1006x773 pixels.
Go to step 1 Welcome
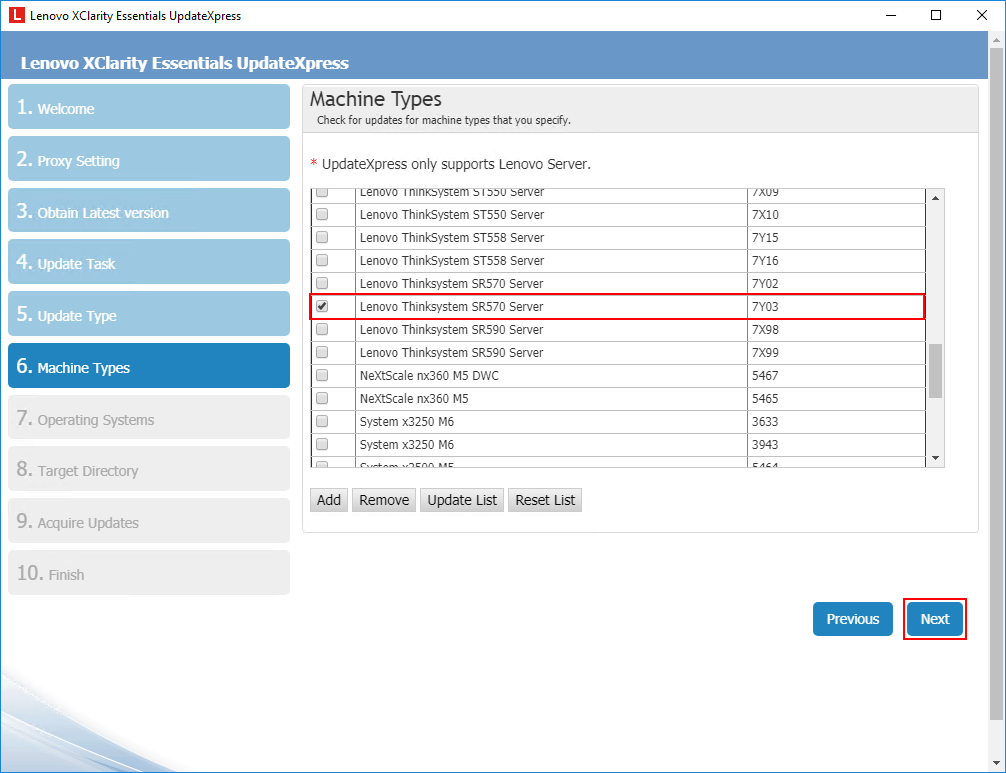[149, 107]
